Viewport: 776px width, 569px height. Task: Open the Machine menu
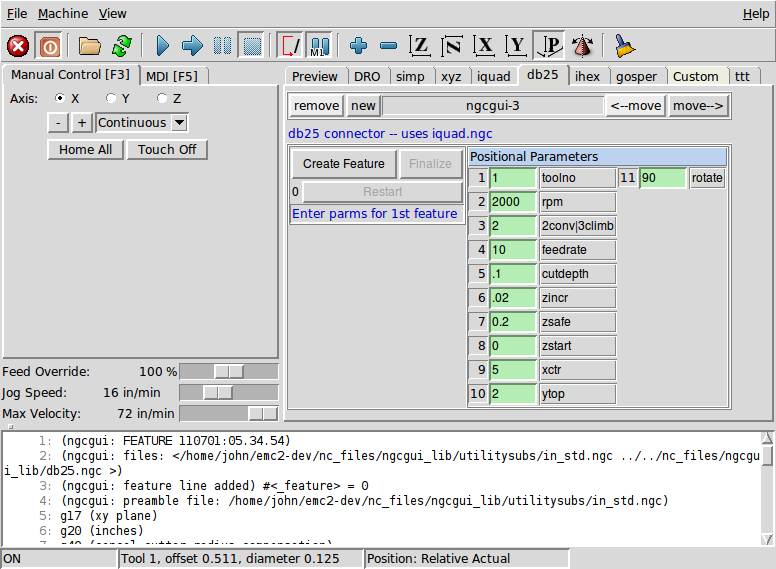point(62,14)
